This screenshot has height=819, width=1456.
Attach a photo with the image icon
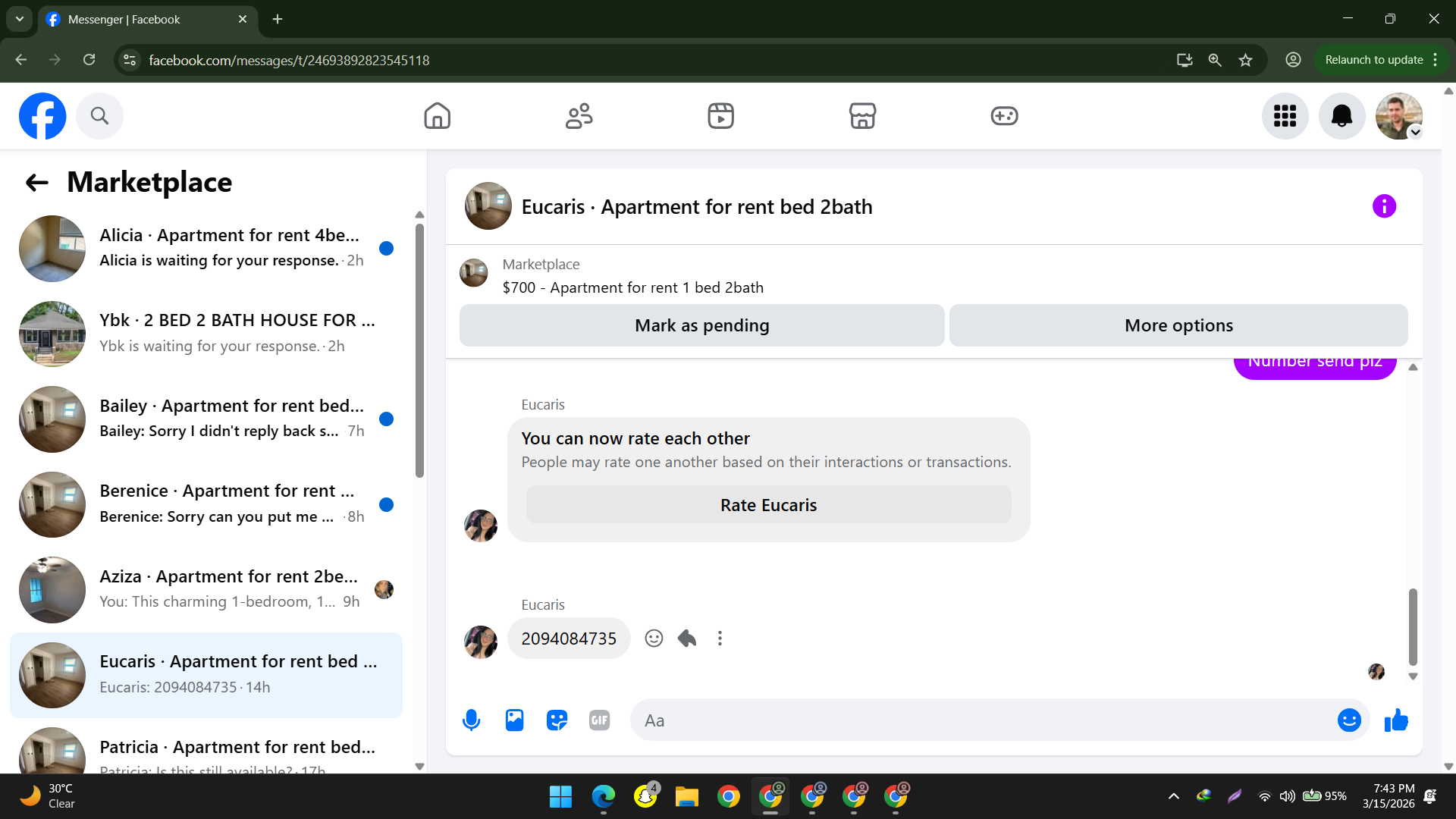(x=514, y=720)
